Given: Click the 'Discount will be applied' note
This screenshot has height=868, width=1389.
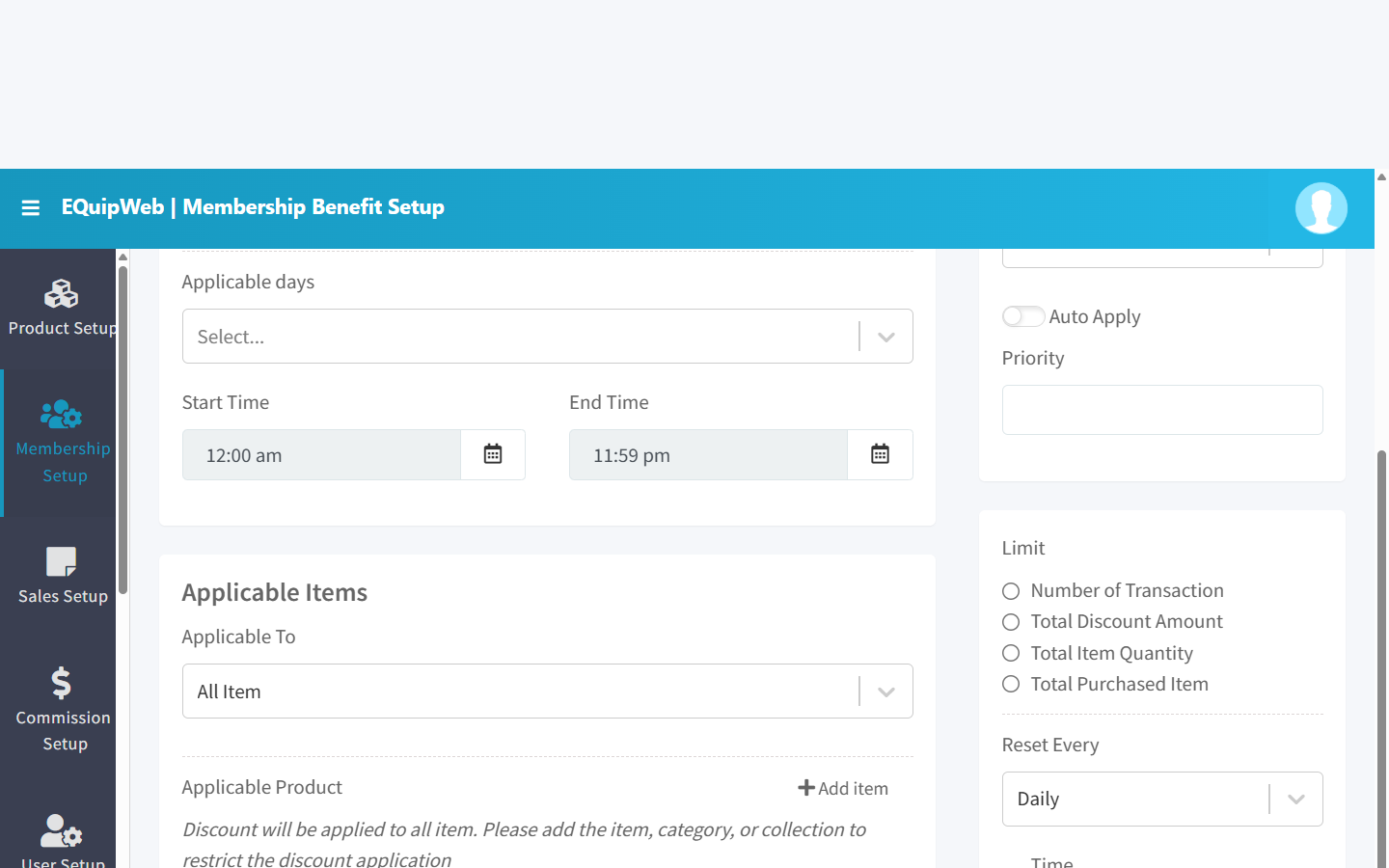Looking at the screenshot, I should [524, 844].
